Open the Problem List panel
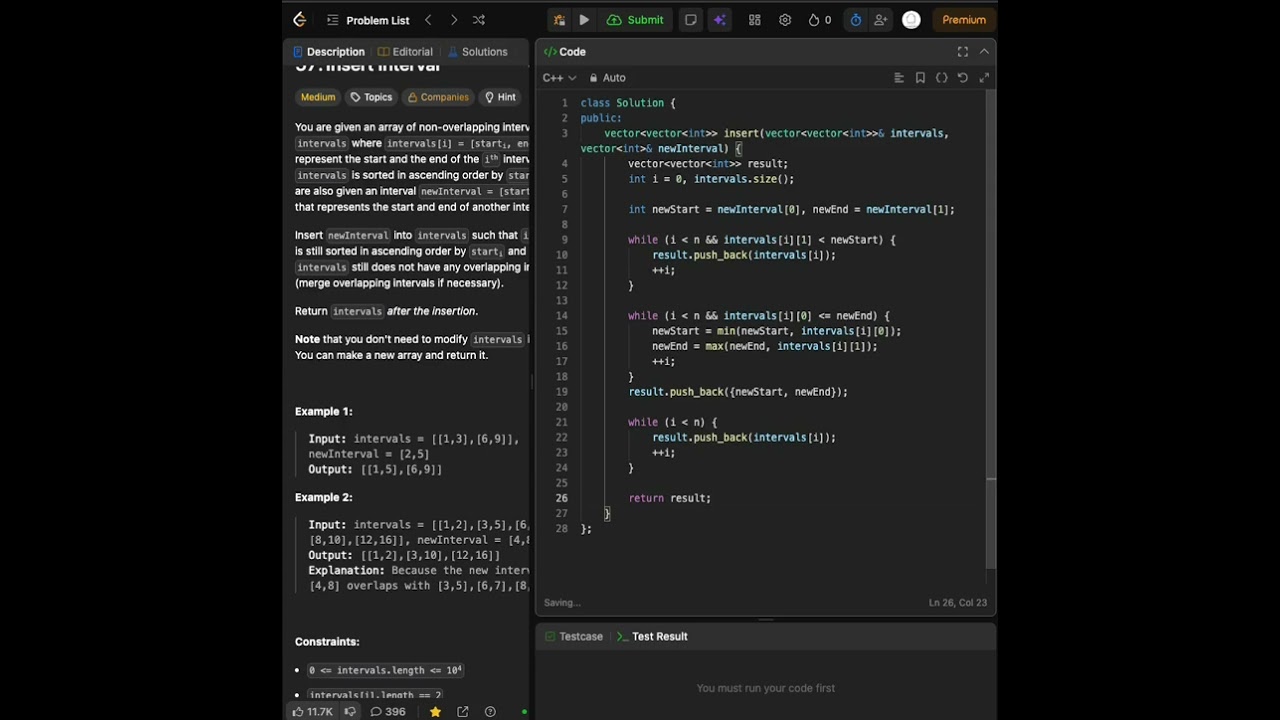This screenshot has height=720, width=1280. click(x=368, y=20)
